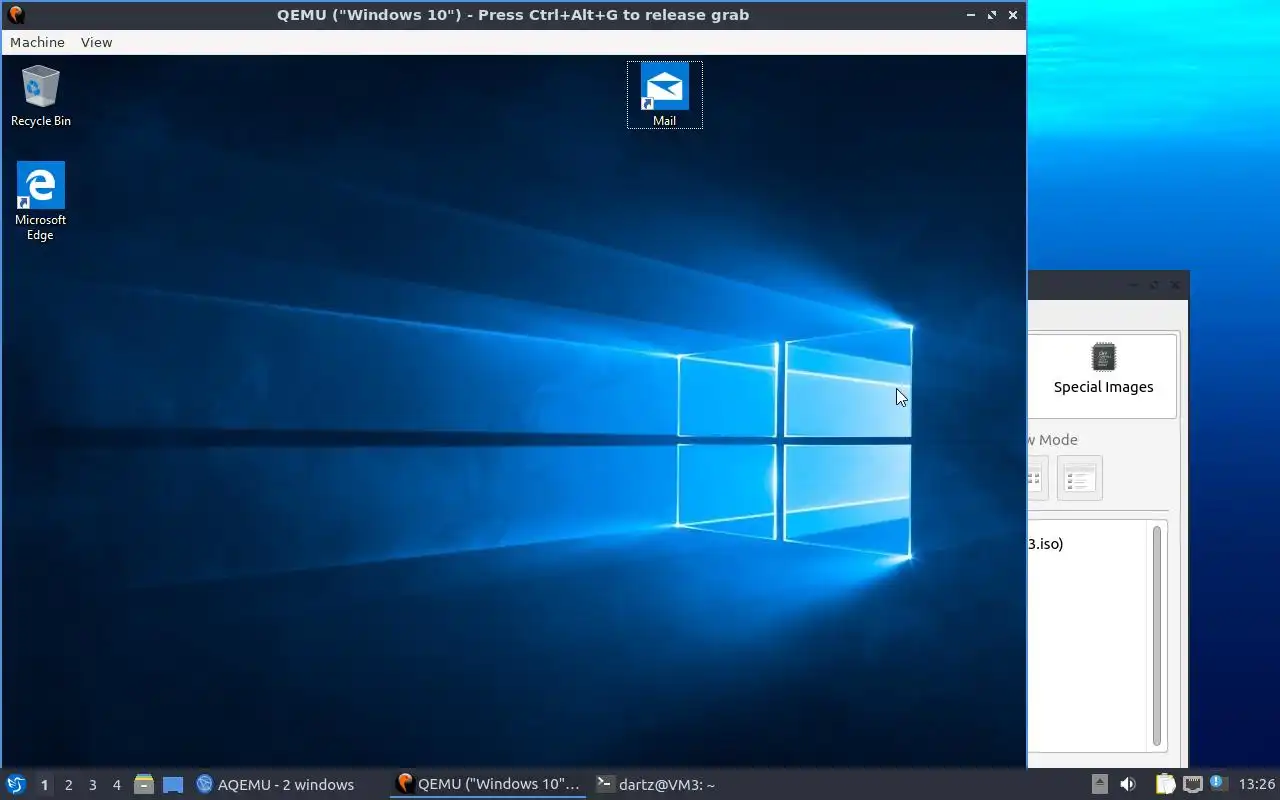Maximize the QEMU Windows 10 window
The width and height of the screenshot is (1280, 800).
(x=992, y=15)
